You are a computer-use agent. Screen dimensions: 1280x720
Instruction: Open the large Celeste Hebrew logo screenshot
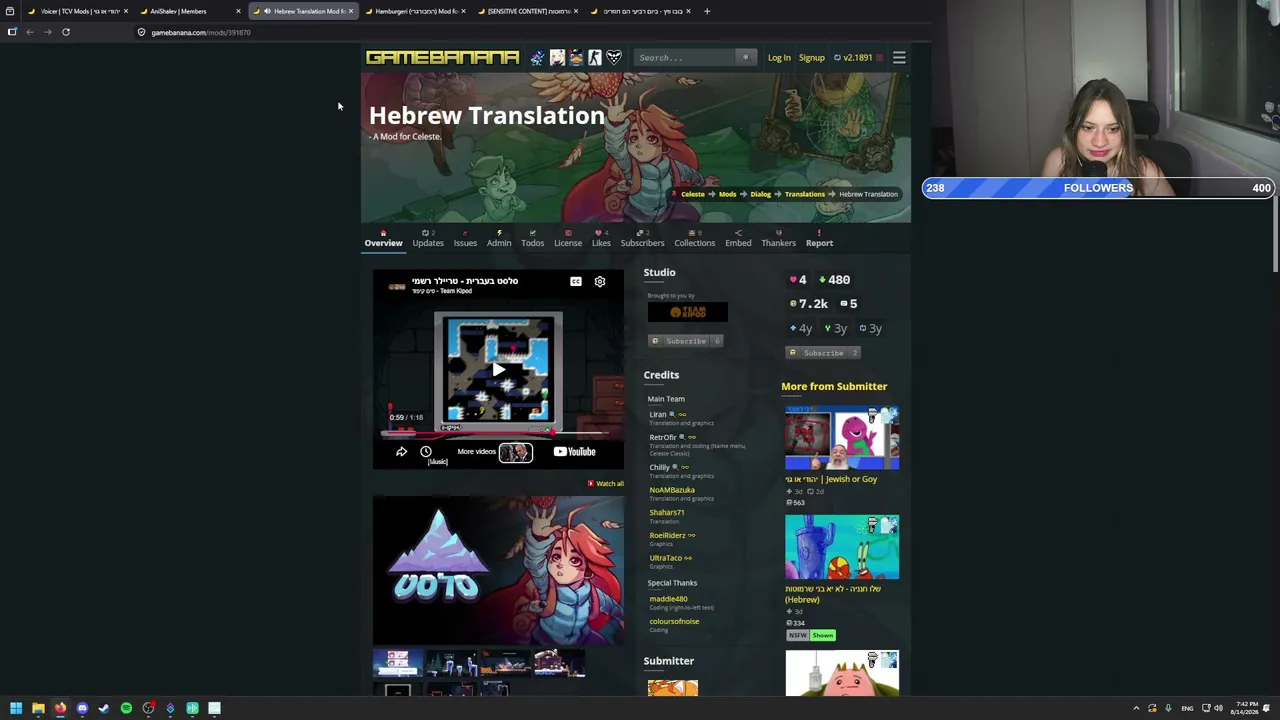(x=498, y=571)
